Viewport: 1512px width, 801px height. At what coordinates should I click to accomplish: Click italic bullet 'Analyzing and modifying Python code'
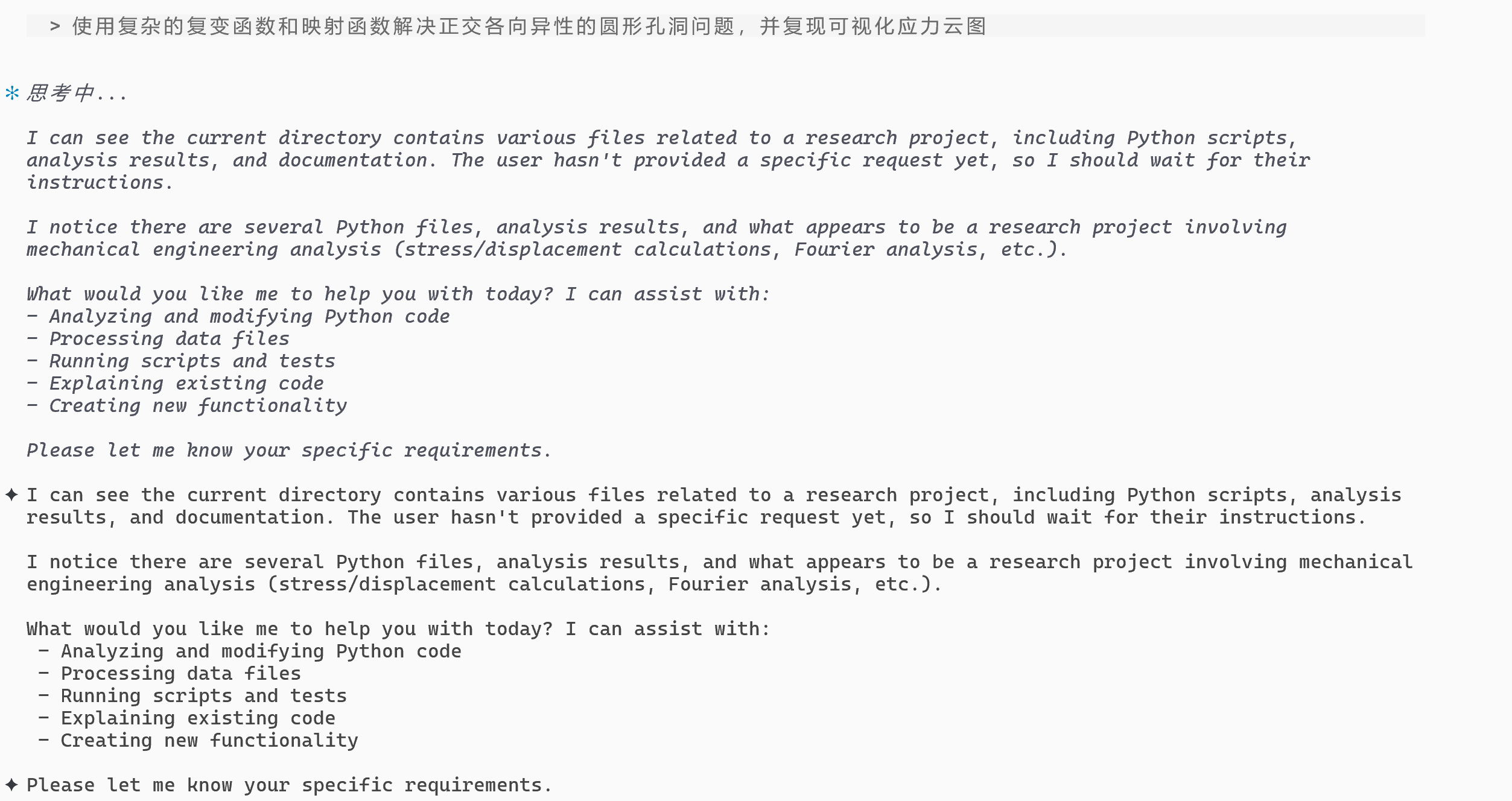tap(249, 316)
